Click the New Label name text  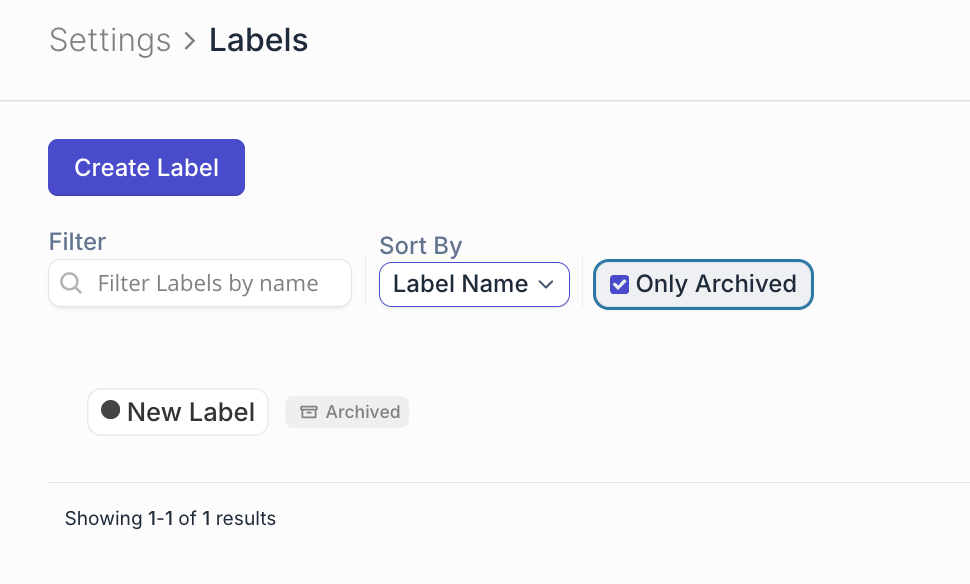(191, 412)
